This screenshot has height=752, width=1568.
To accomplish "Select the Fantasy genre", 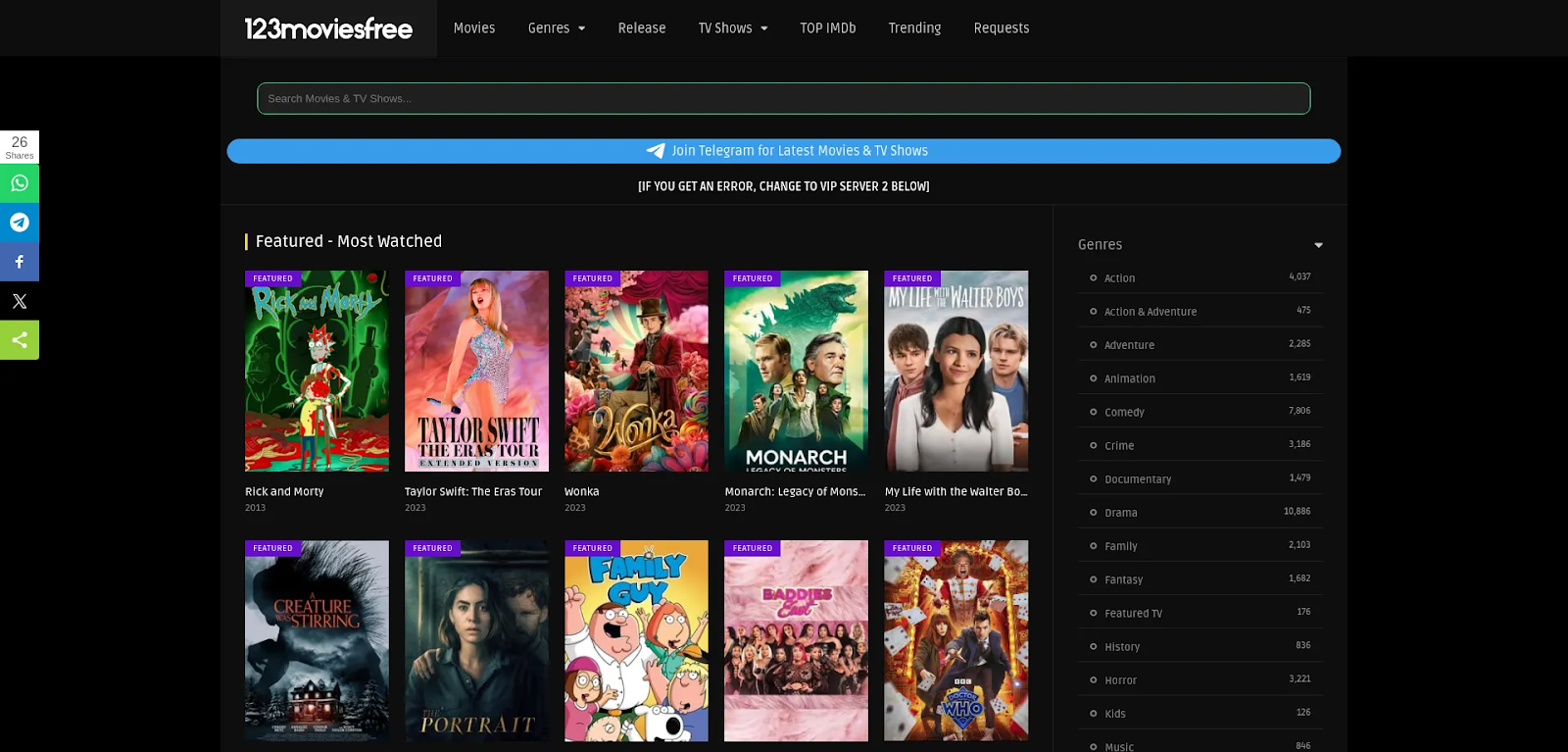I will [1124, 580].
